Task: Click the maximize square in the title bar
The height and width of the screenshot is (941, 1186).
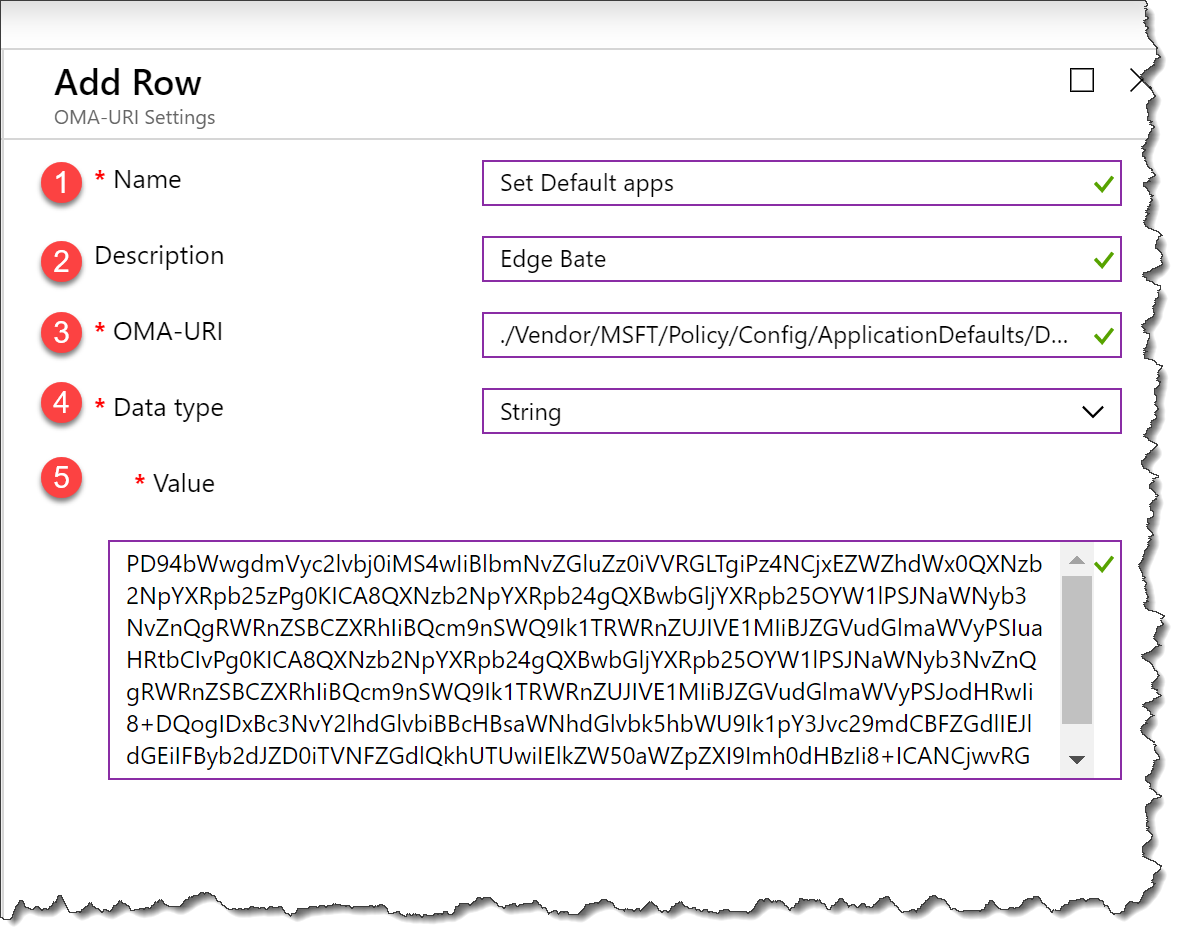Action: pos(1081,81)
